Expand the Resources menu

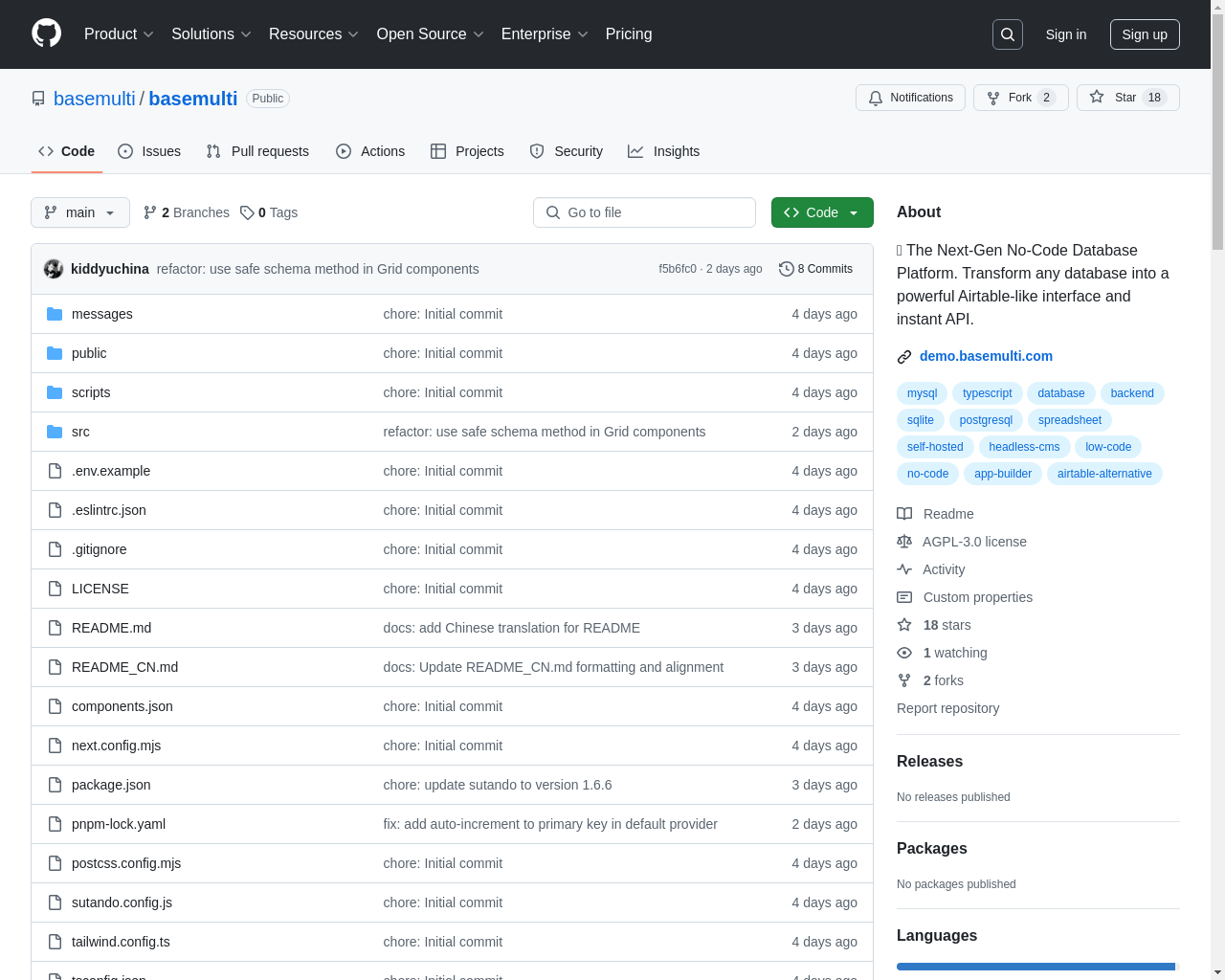tap(314, 34)
